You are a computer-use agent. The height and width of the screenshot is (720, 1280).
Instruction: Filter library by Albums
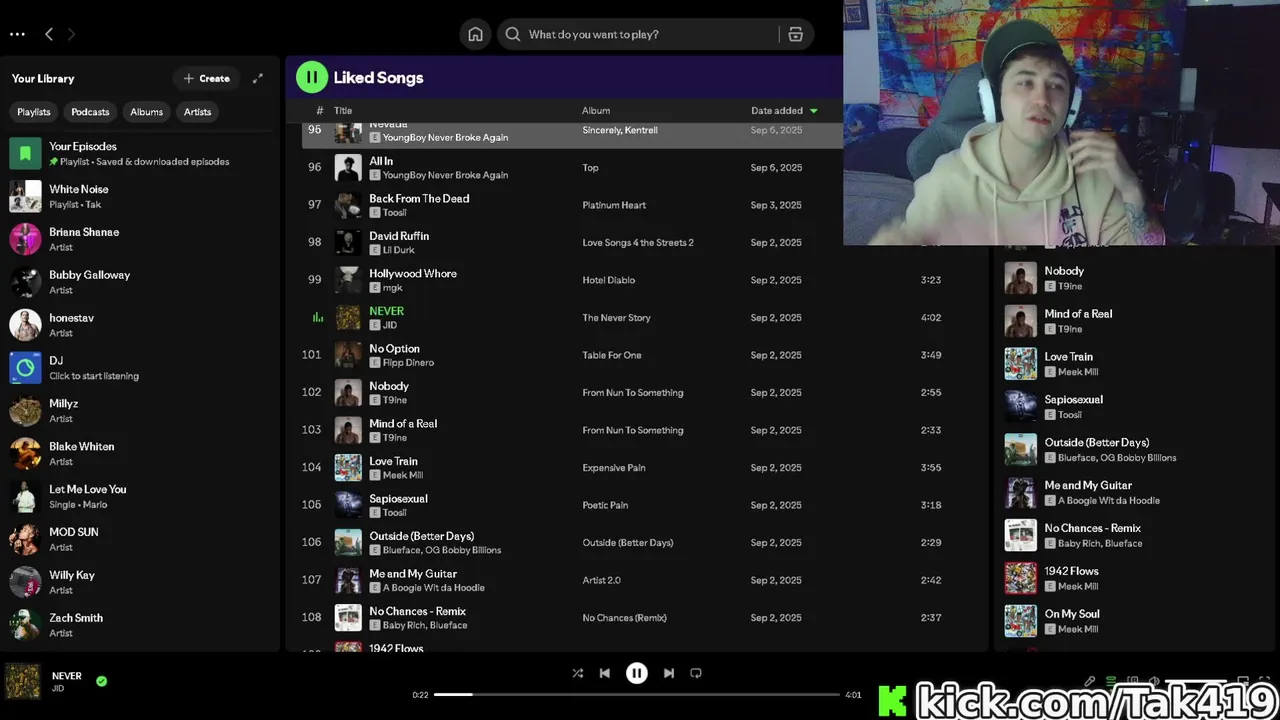click(x=146, y=112)
